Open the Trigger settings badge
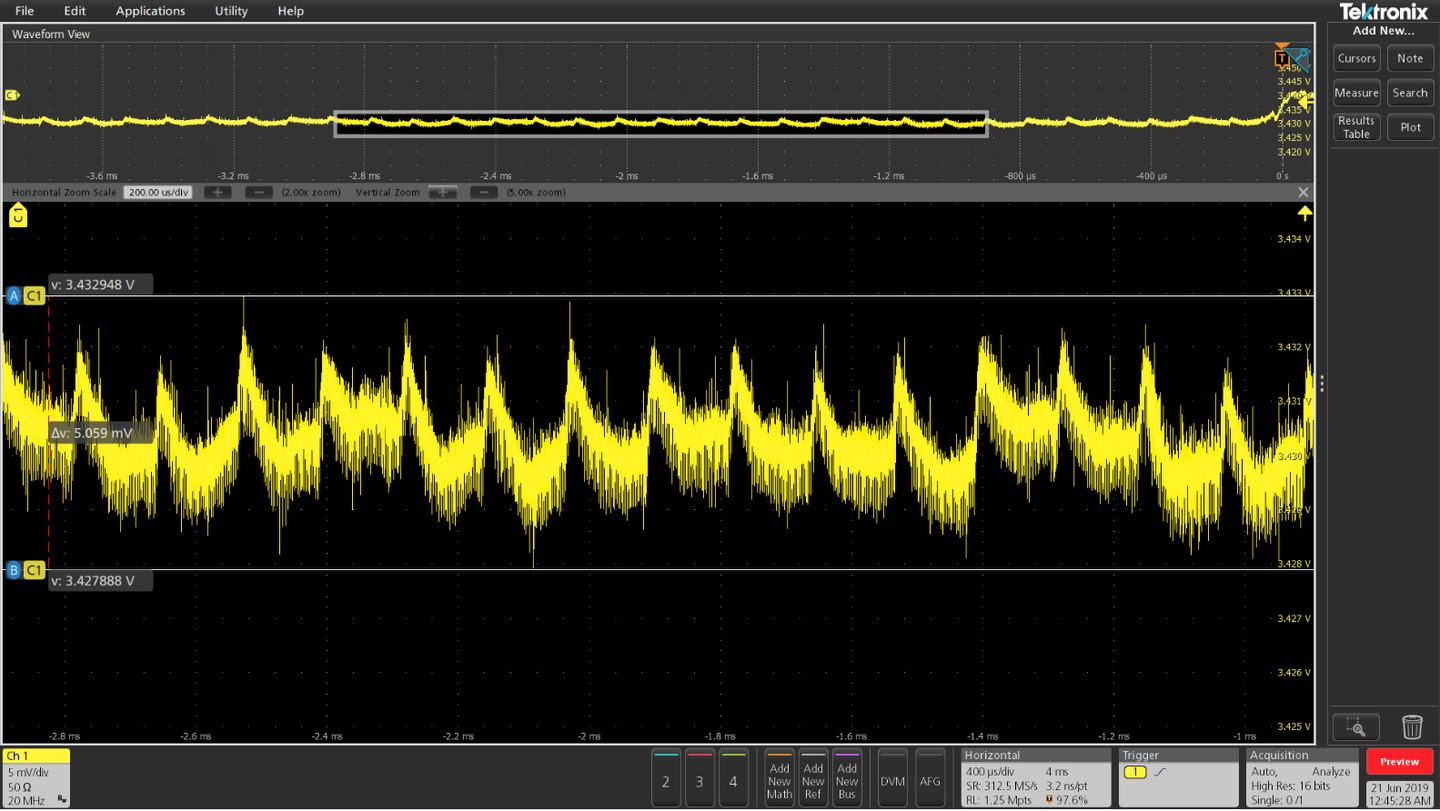This screenshot has height=811, width=1440. coord(1178,777)
